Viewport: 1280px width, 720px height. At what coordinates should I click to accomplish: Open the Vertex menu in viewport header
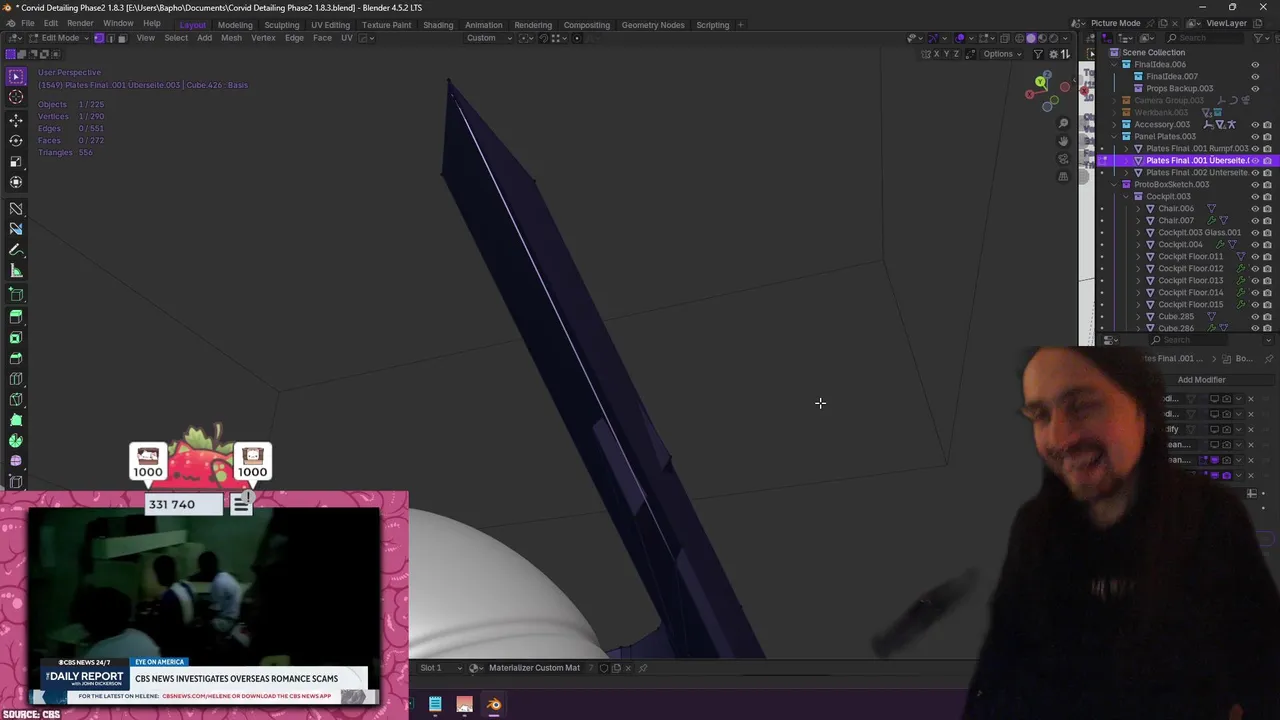tap(263, 38)
